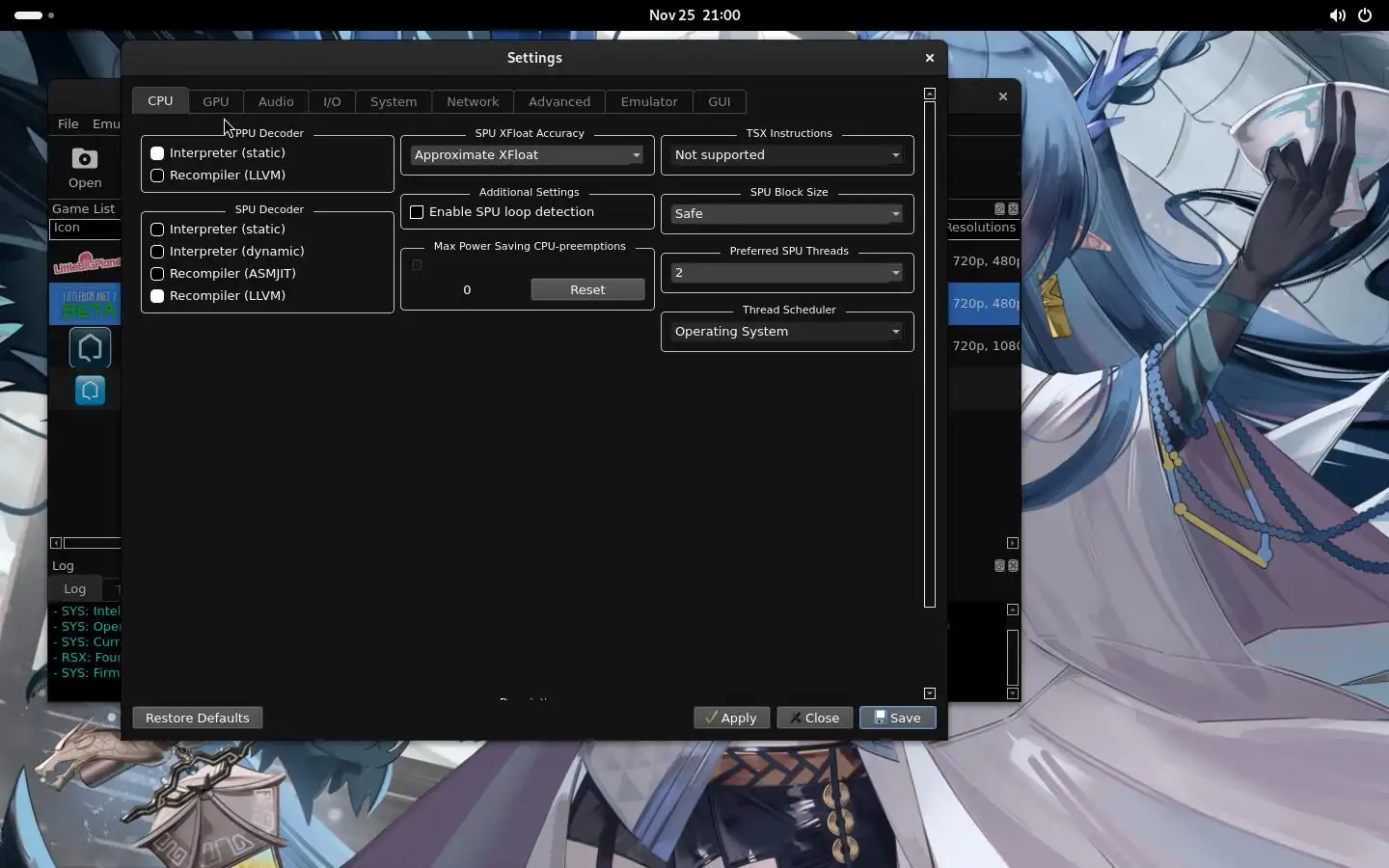This screenshot has height=868, width=1389.
Task: Click the 'SYS: Intel' log line
Action: 87,611
